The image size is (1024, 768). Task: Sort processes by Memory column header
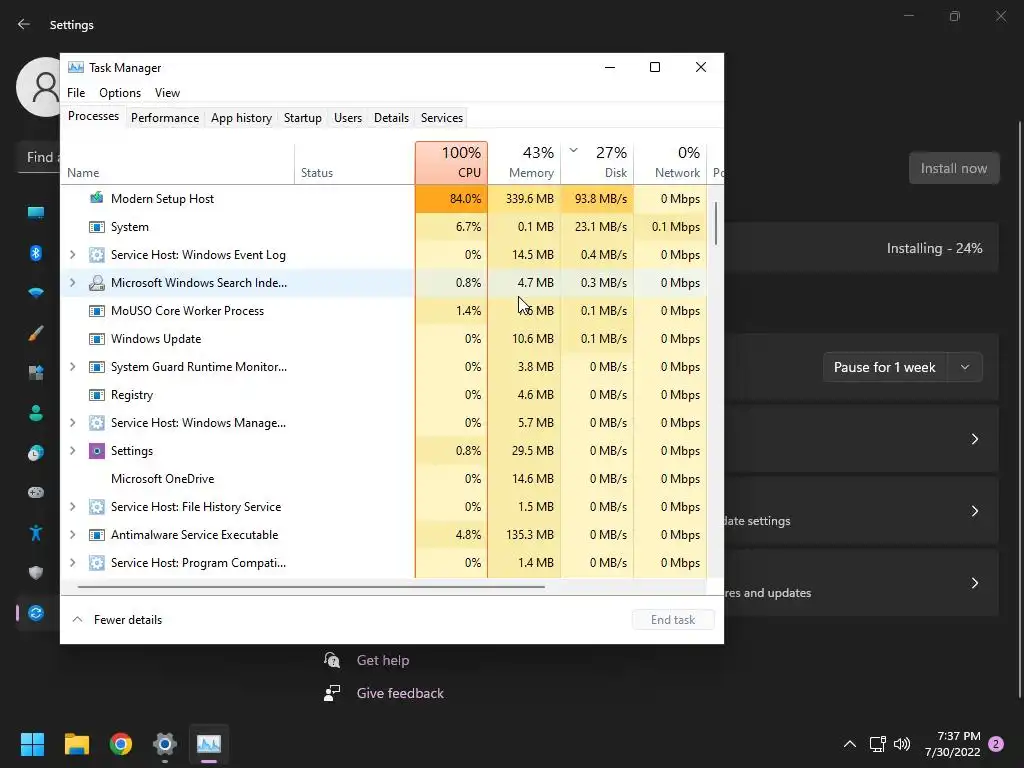tap(524, 163)
